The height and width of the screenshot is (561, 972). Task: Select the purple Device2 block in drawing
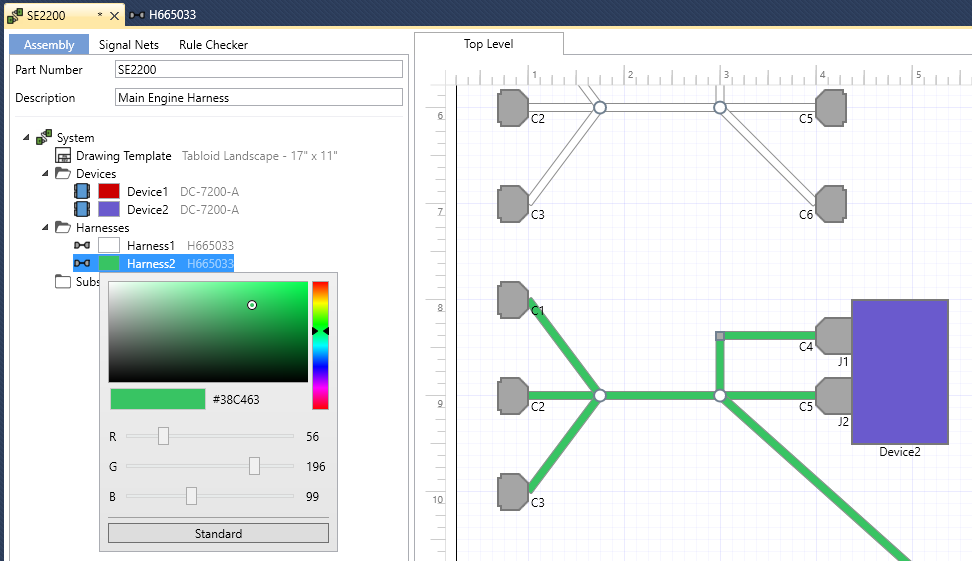coord(900,372)
